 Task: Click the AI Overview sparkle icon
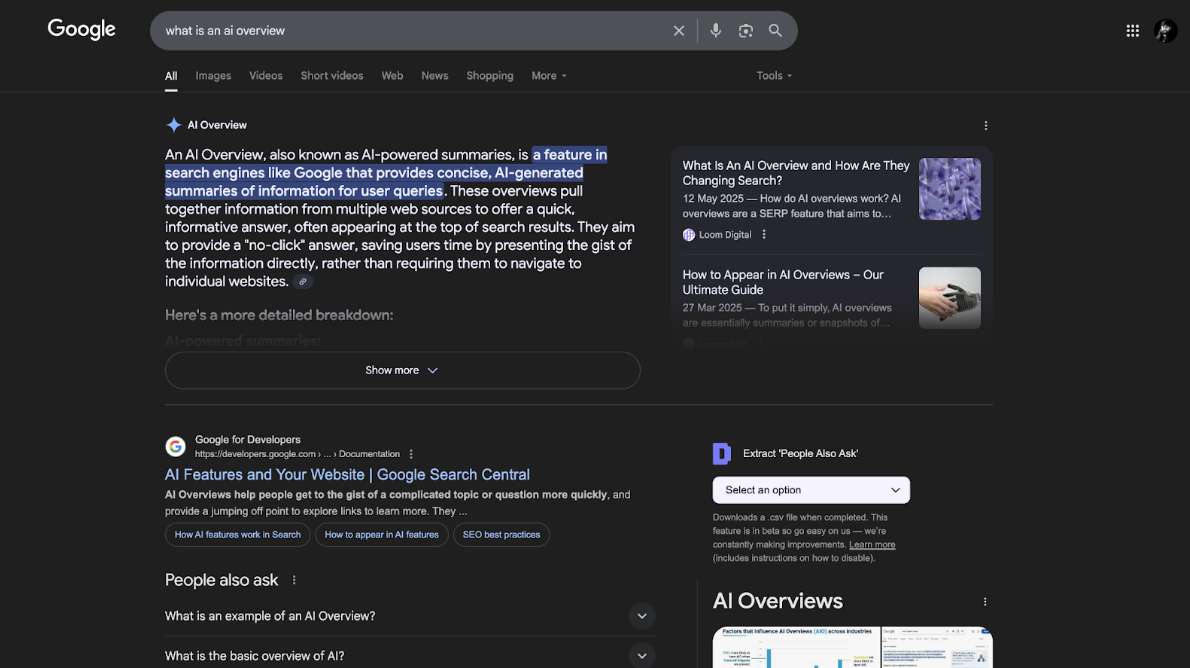[x=174, y=124]
